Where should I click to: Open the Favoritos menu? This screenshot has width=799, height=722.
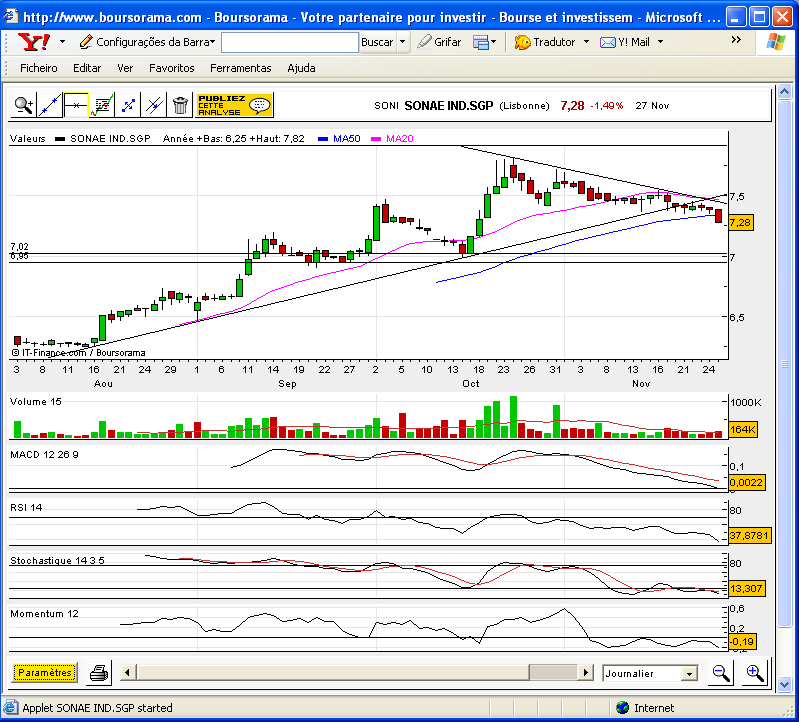pyautogui.click(x=172, y=68)
